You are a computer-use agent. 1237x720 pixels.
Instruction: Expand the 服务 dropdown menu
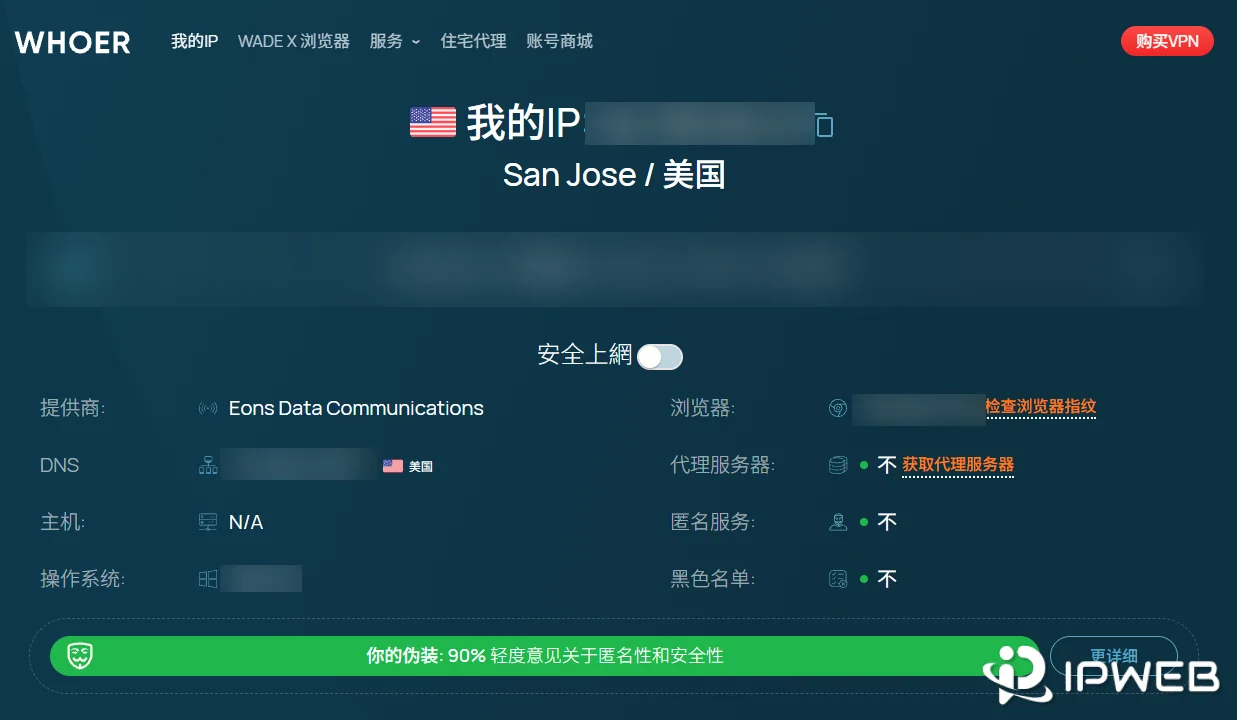pos(395,41)
